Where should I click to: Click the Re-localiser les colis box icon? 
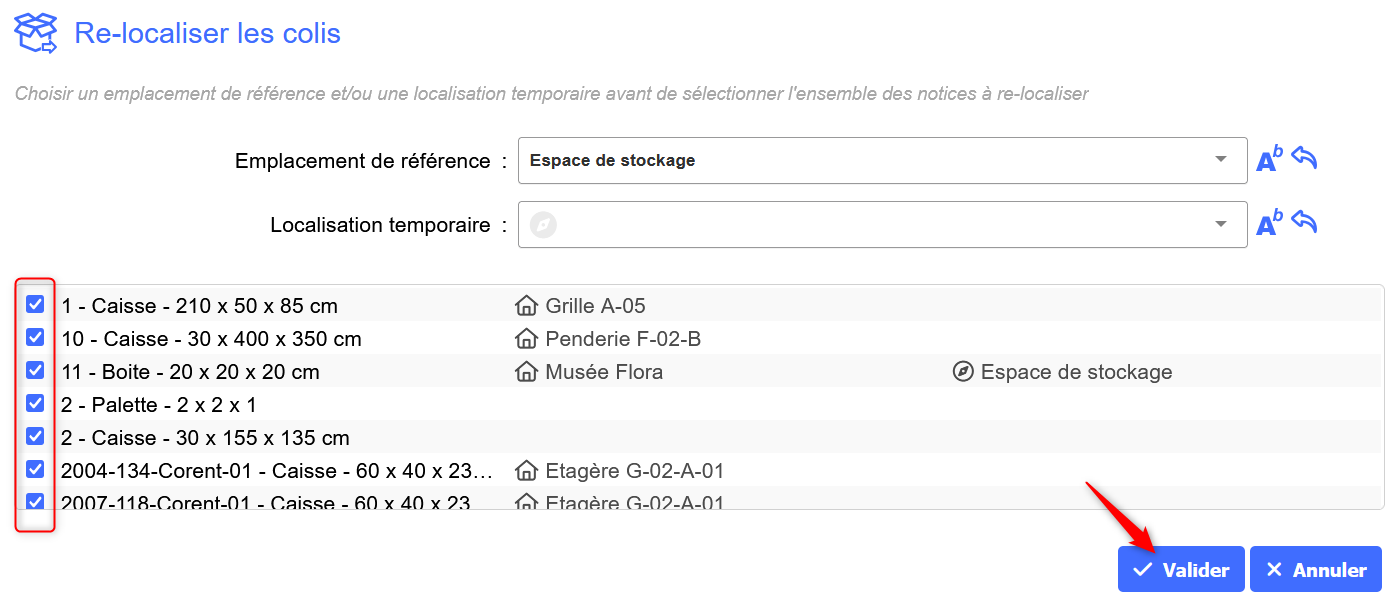35,33
